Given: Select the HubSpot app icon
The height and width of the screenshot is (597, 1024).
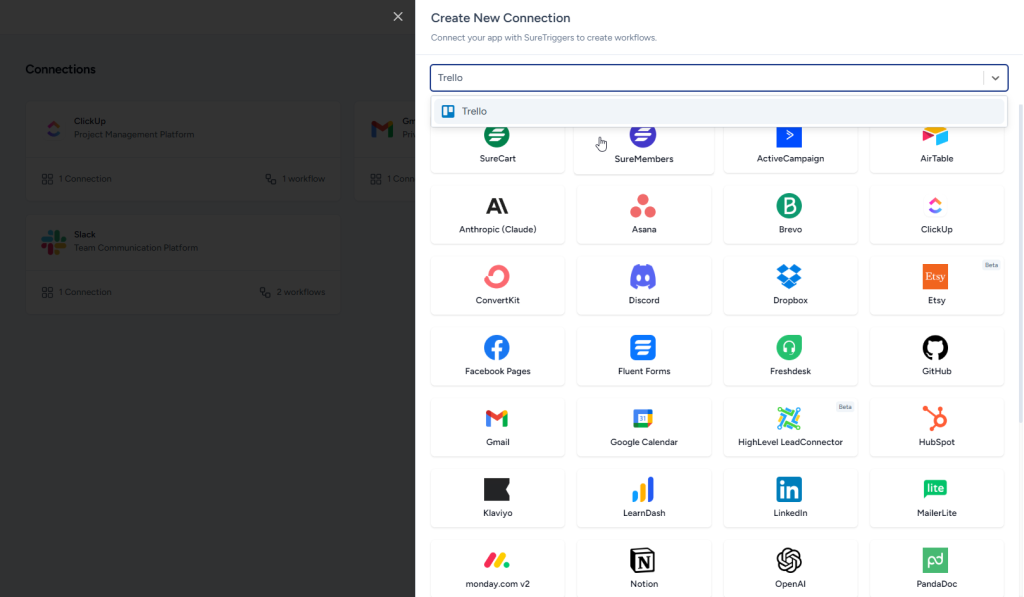Looking at the screenshot, I should 935,419.
